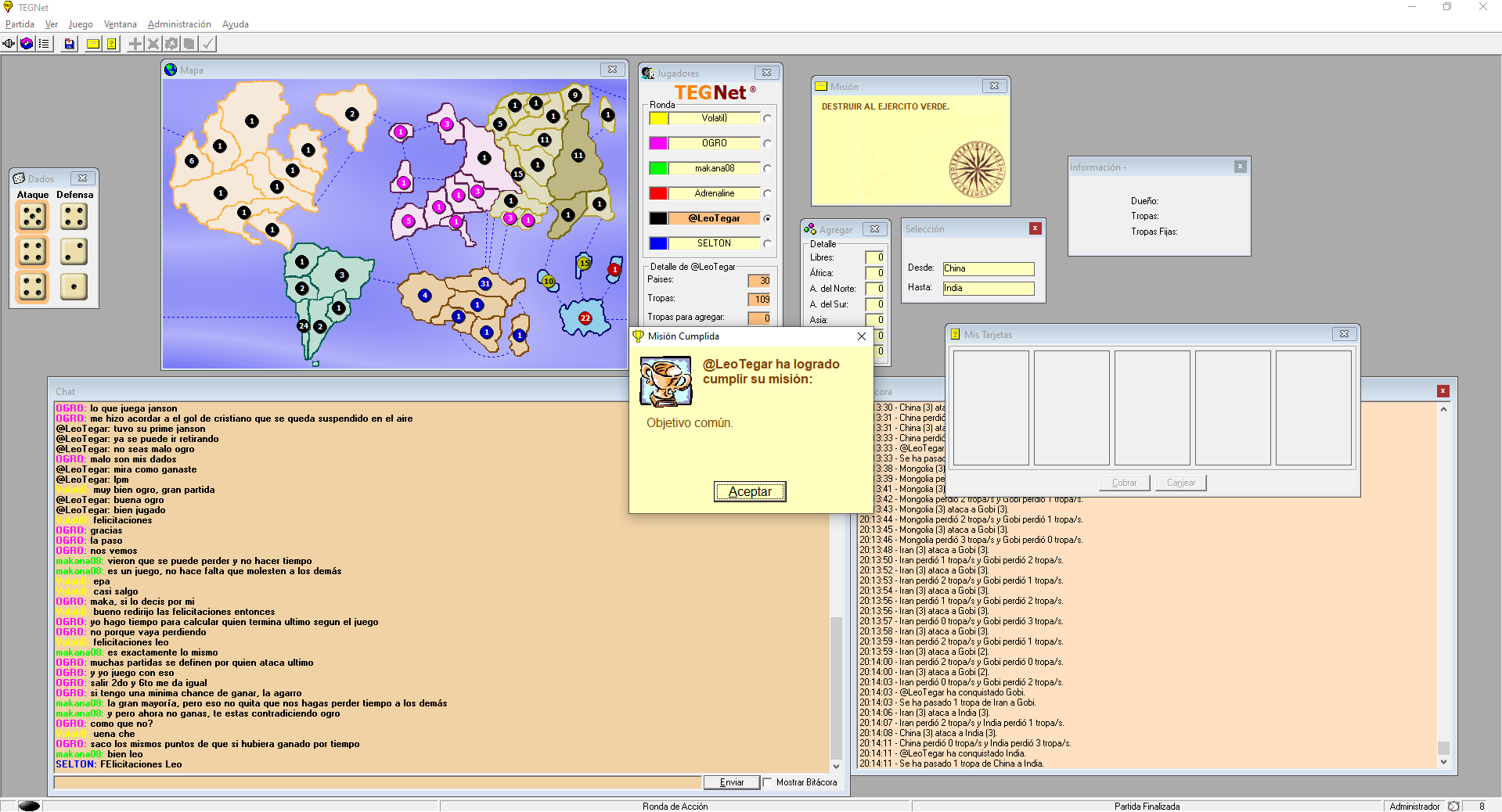
Task: Select the Volatil} player radio button
Action: (x=767, y=119)
